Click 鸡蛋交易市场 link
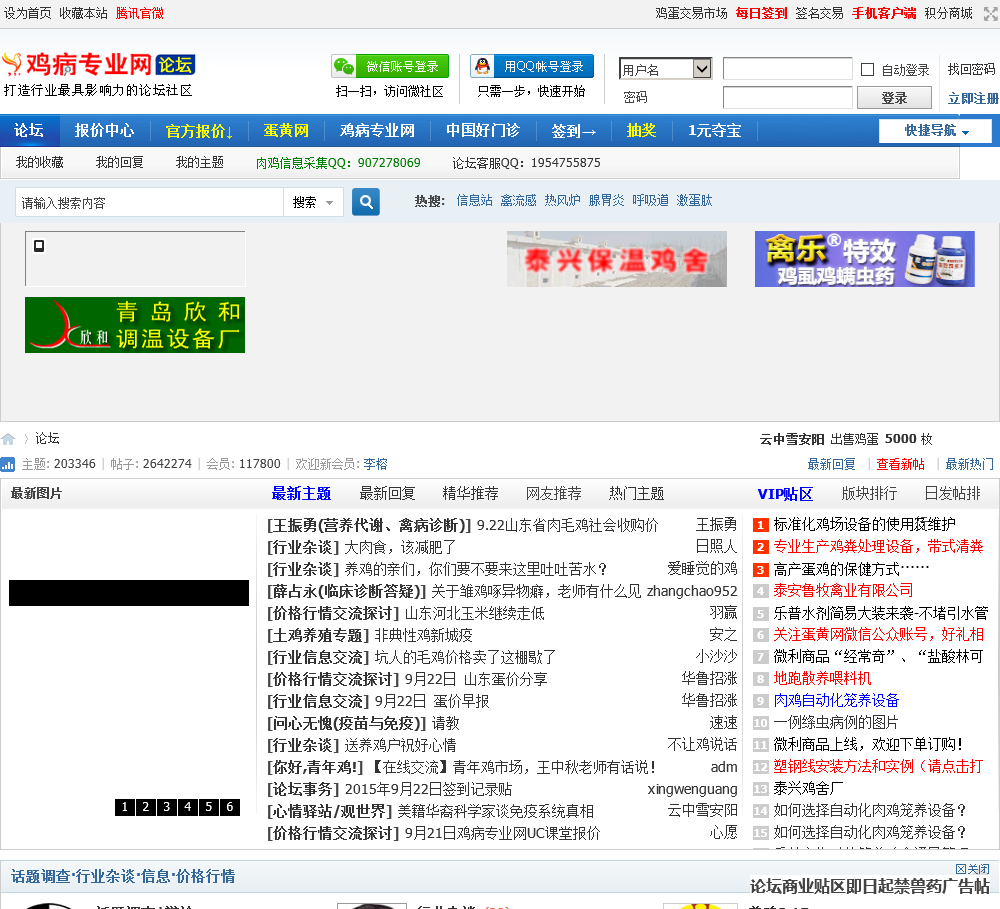 coord(691,13)
